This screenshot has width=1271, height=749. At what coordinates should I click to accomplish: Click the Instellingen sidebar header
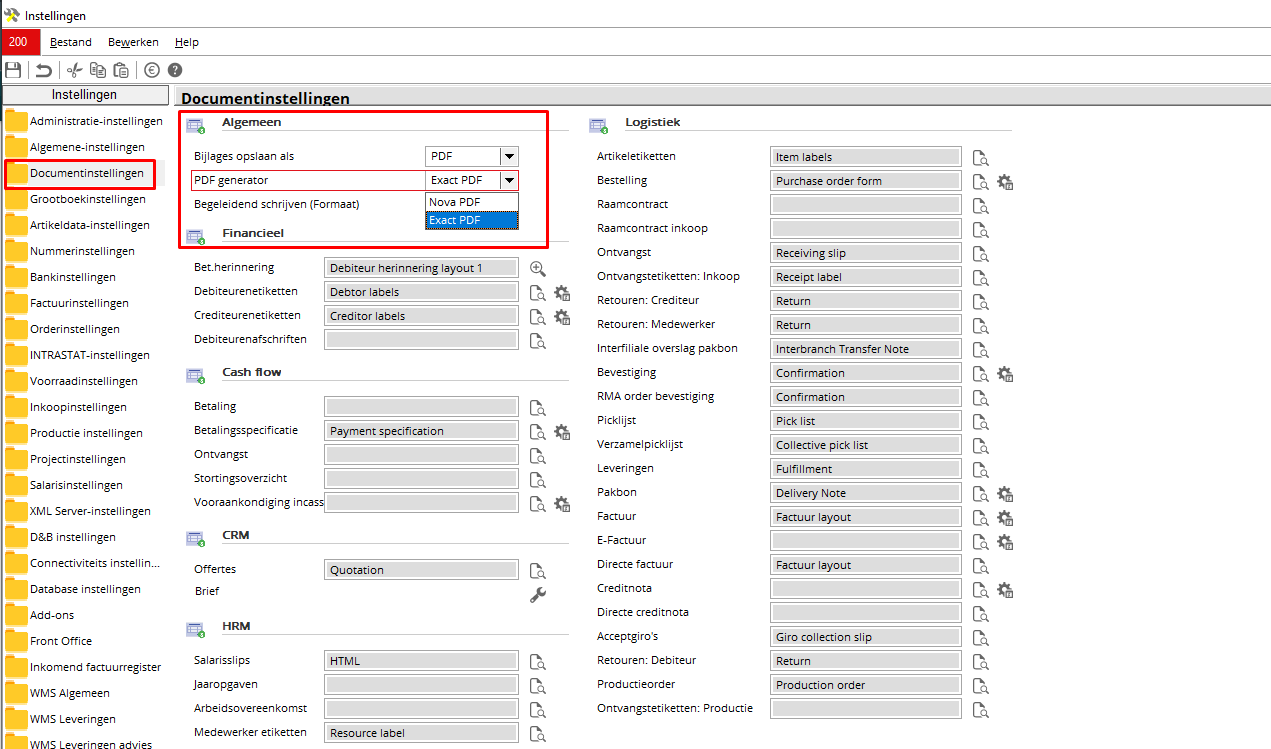coord(85,95)
